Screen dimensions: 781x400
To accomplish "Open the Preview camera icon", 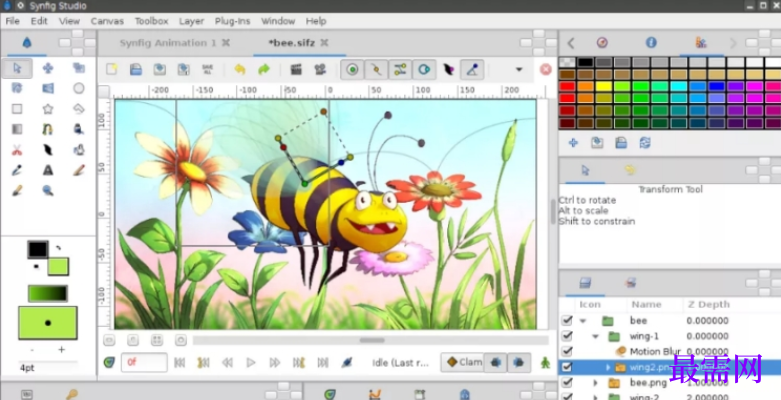I will click(320, 69).
